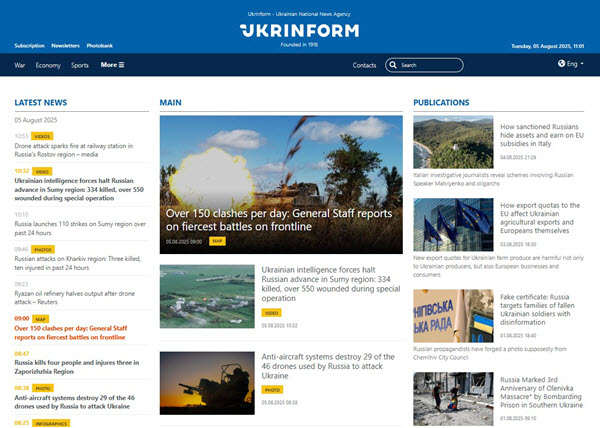Open the PUBLICATIONS section heading
The image size is (600, 428).
coord(441,103)
